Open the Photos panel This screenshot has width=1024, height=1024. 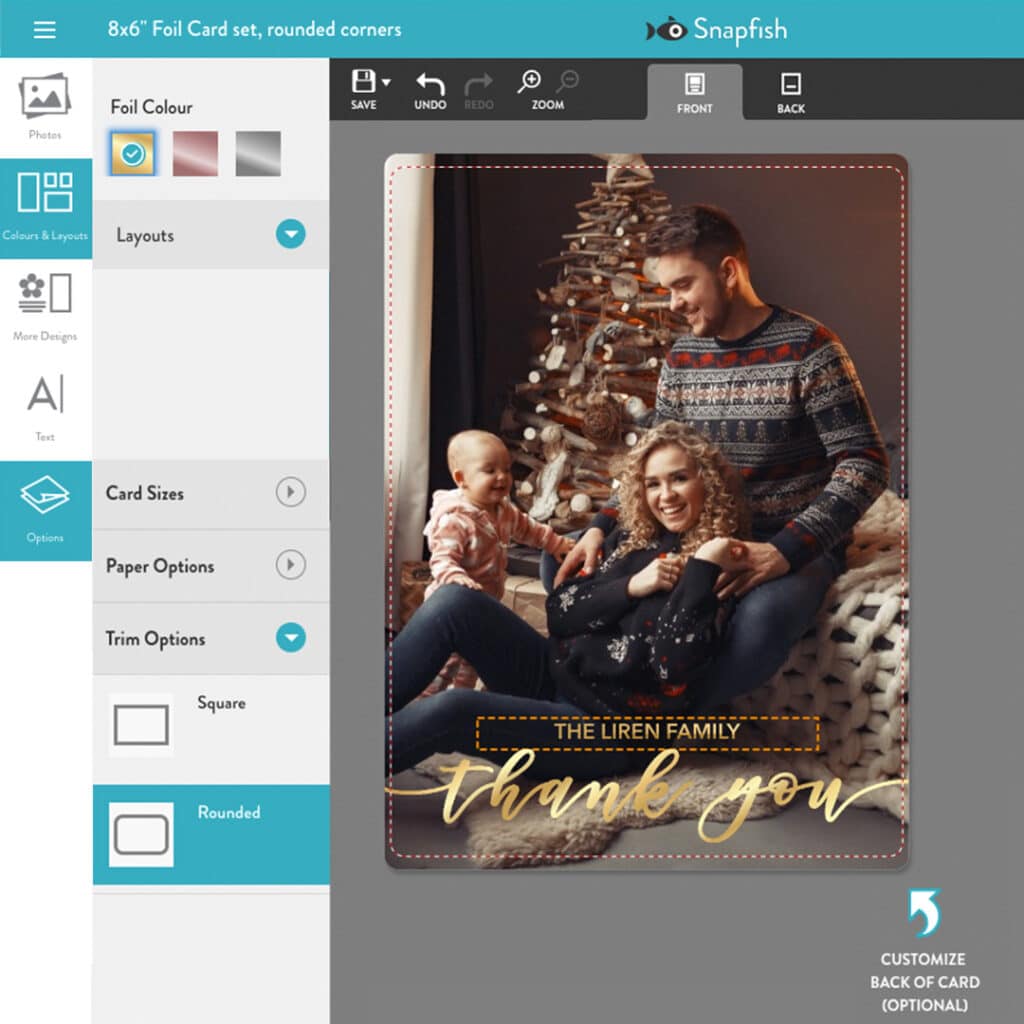point(45,105)
